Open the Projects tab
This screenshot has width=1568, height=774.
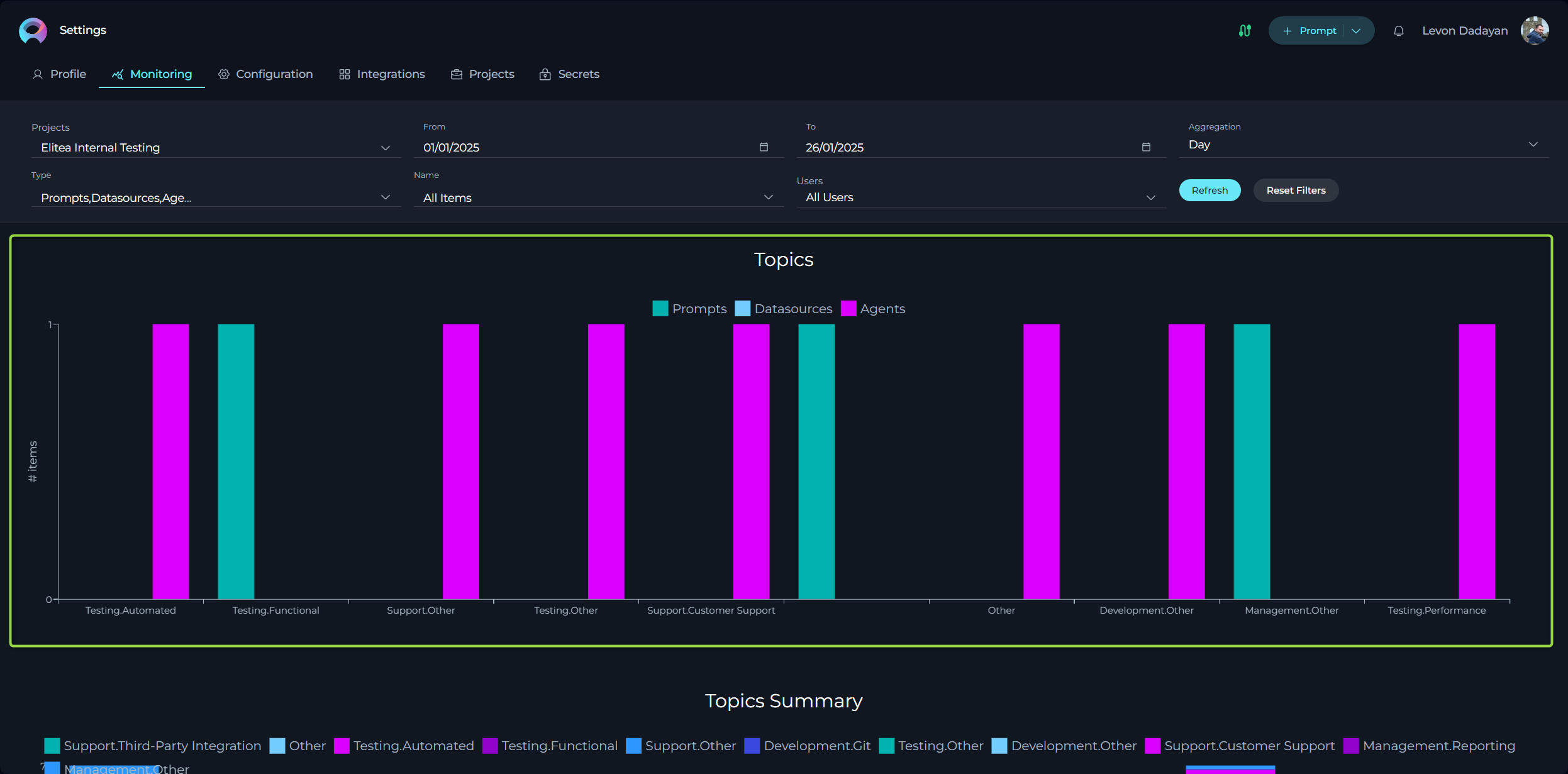pyautogui.click(x=482, y=74)
